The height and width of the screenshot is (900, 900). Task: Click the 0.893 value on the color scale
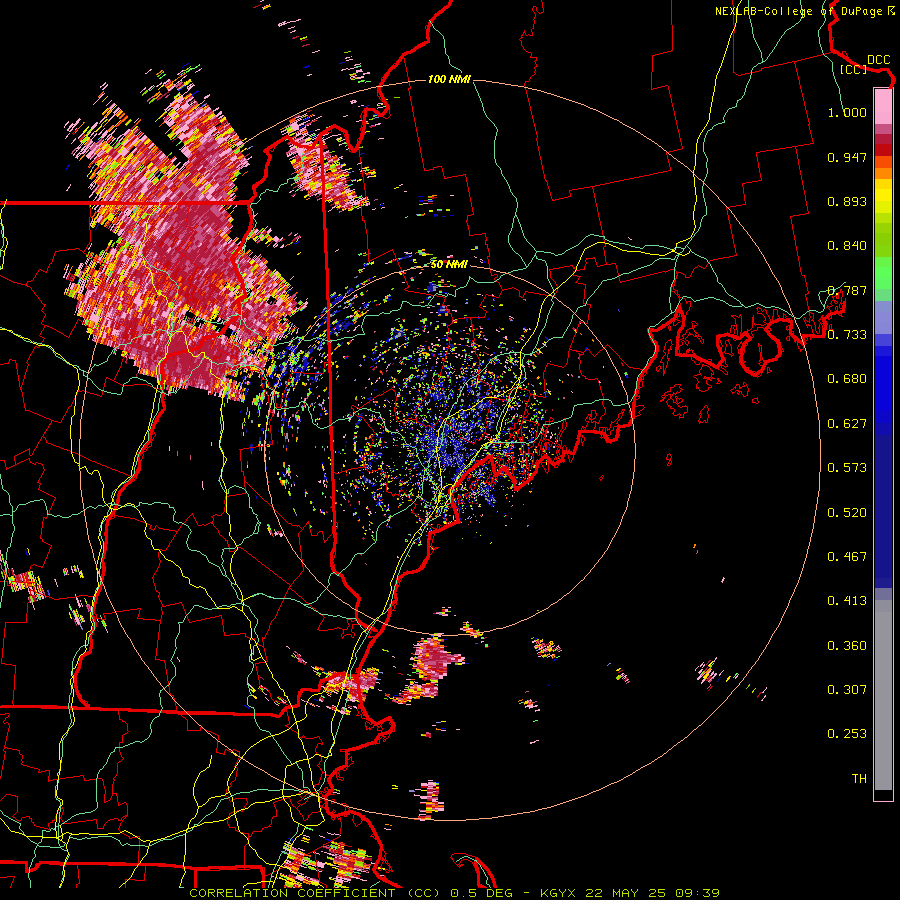point(847,201)
